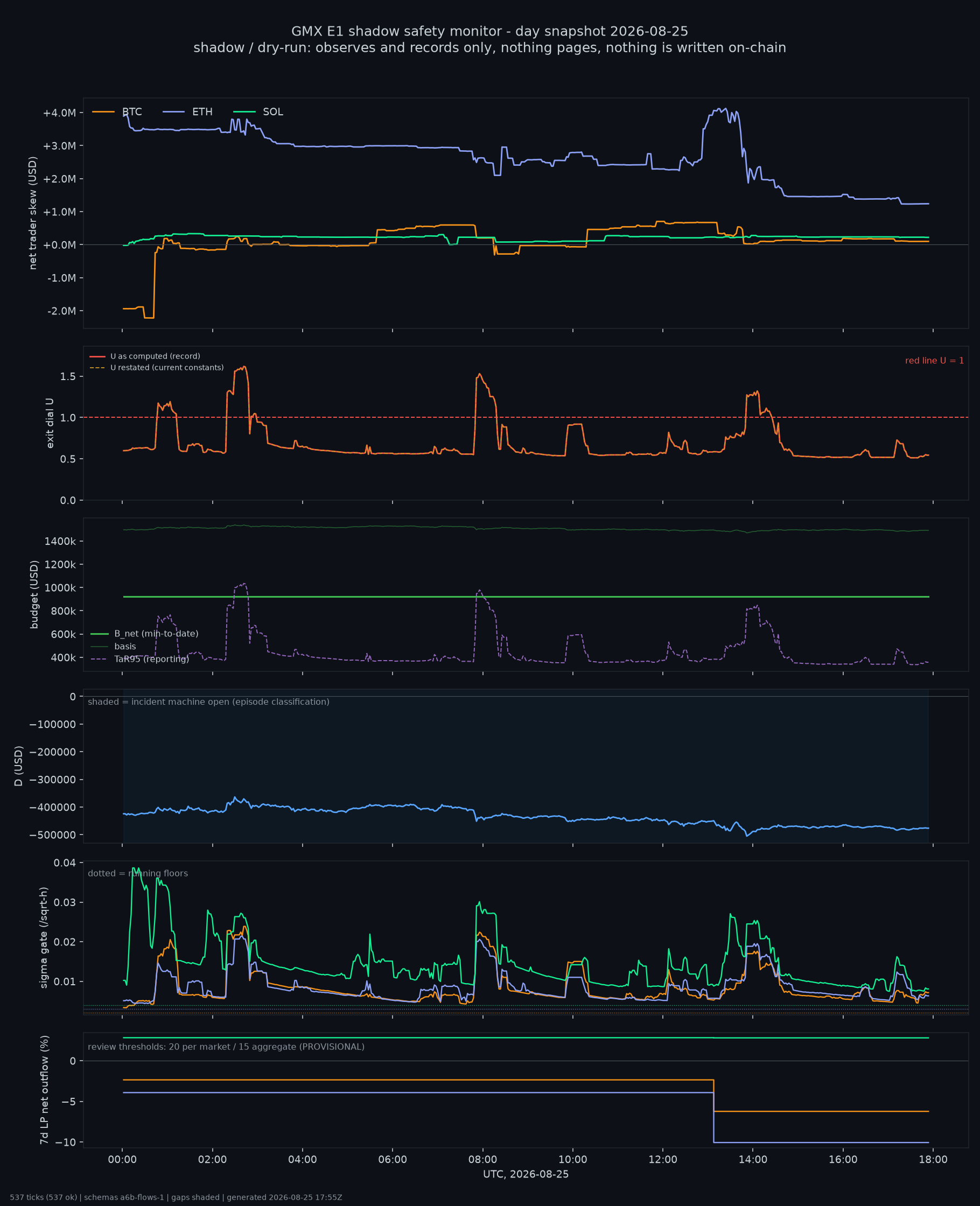The image size is (980, 1206).
Task: Click the "1.0" exit dial tick label
Action: (x=68, y=418)
